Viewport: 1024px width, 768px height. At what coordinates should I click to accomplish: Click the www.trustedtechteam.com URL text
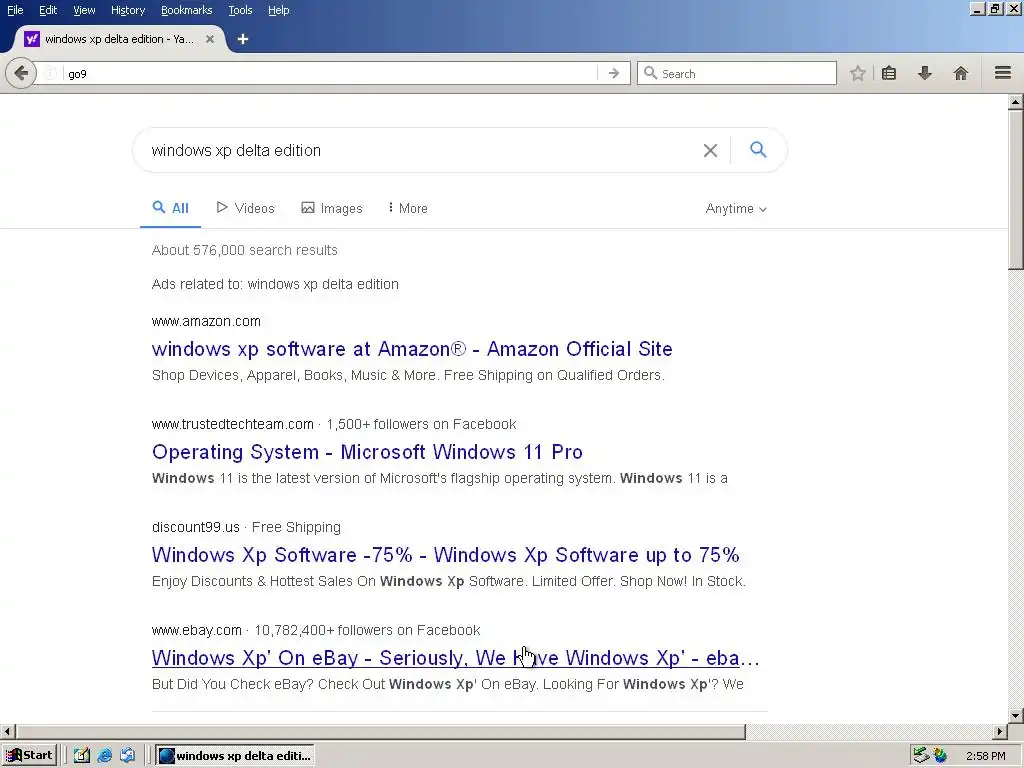point(232,424)
